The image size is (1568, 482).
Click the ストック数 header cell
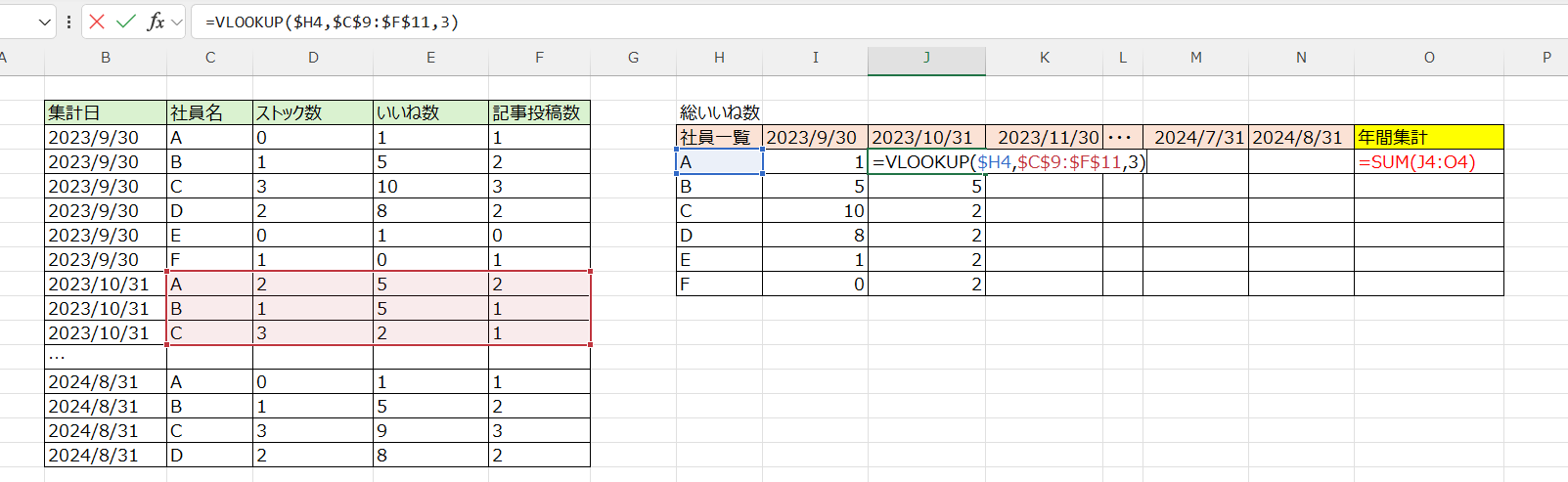[x=313, y=112]
